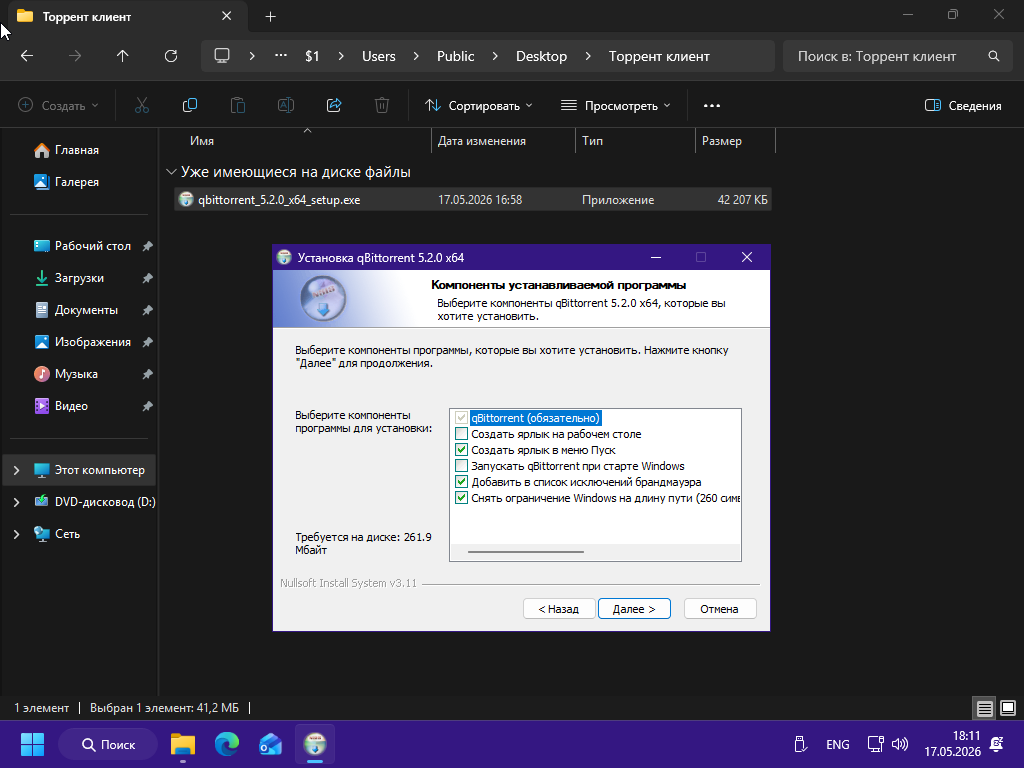Enable launching qBittorrent at Windows startup
The height and width of the screenshot is (768, 1024).
(x=462, y=466)
